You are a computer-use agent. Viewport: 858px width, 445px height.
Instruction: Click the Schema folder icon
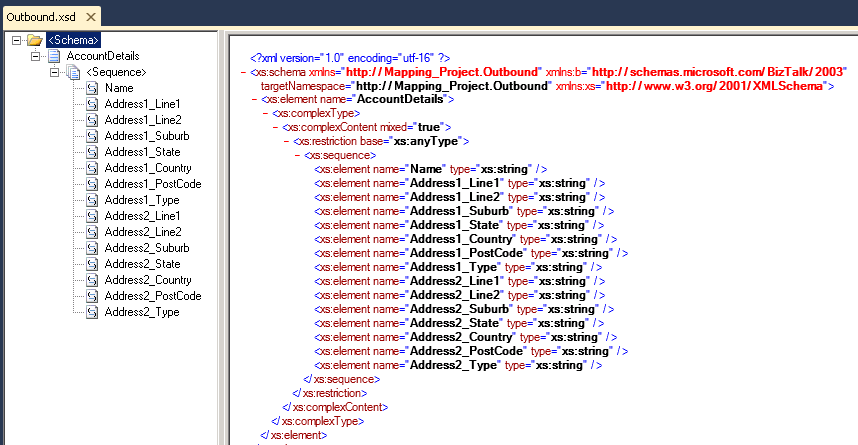pyautogui.click(x=34, y=40)
